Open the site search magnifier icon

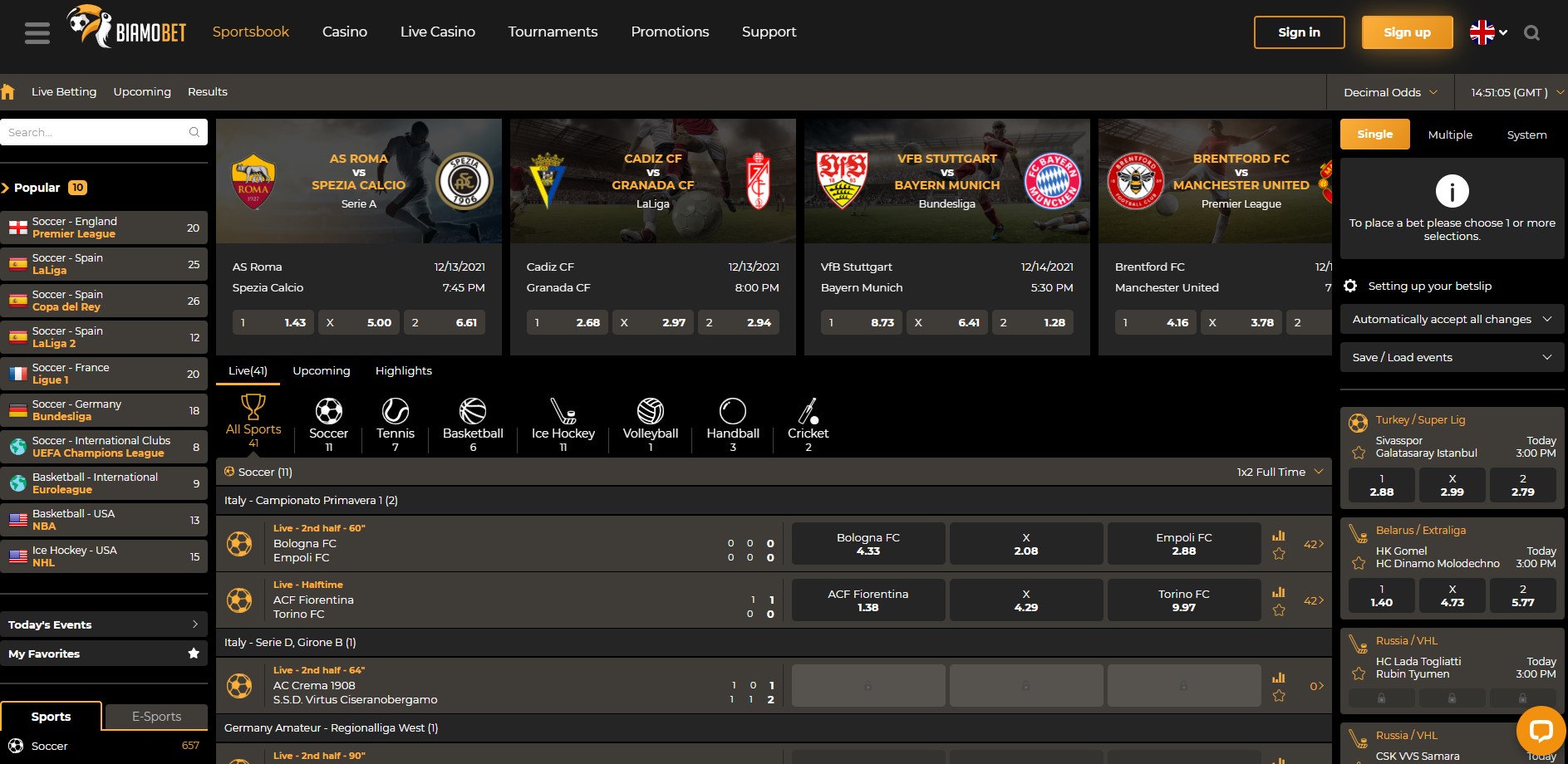[1531, 33]
